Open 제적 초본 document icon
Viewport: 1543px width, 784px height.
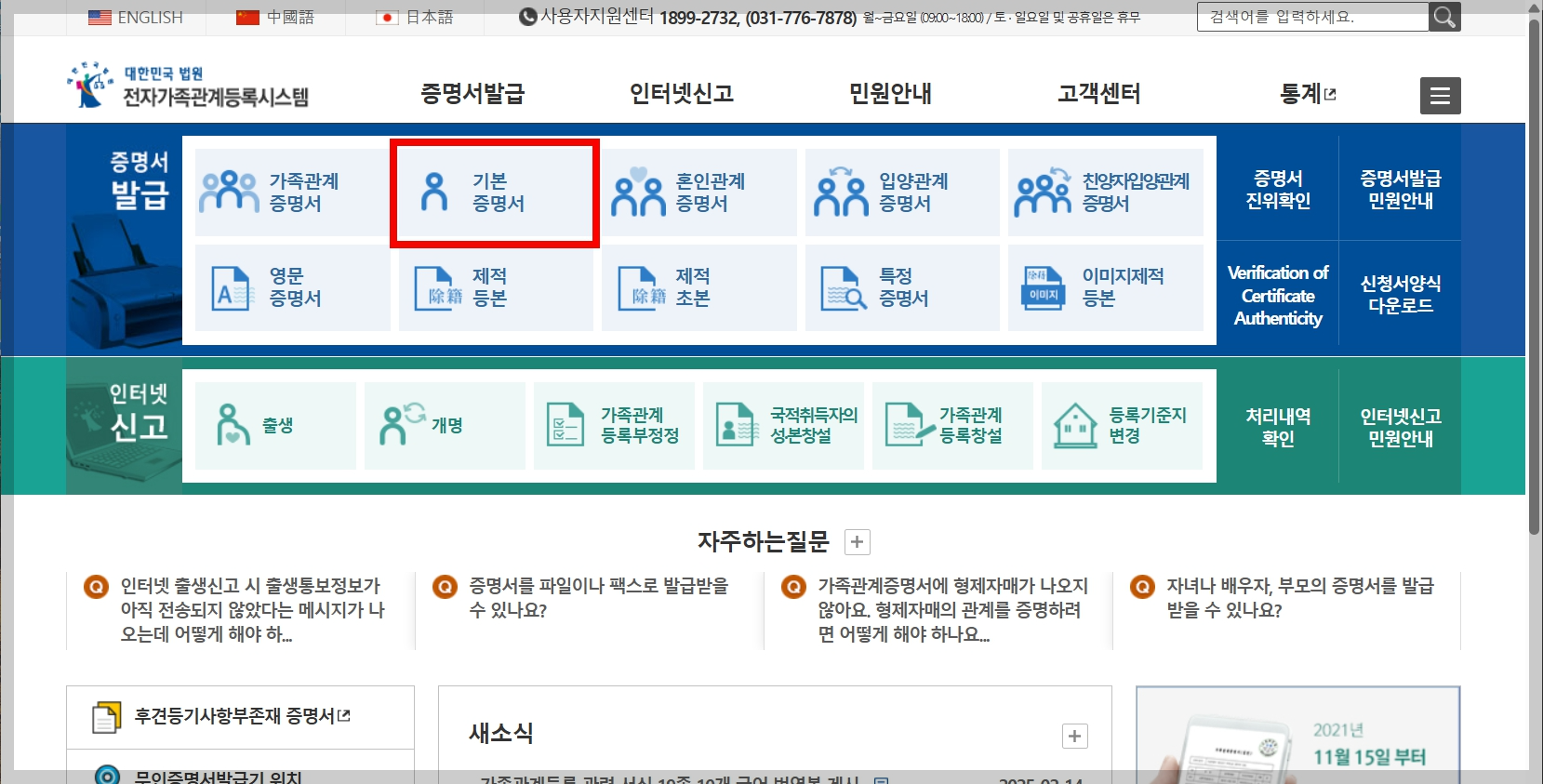642,287
